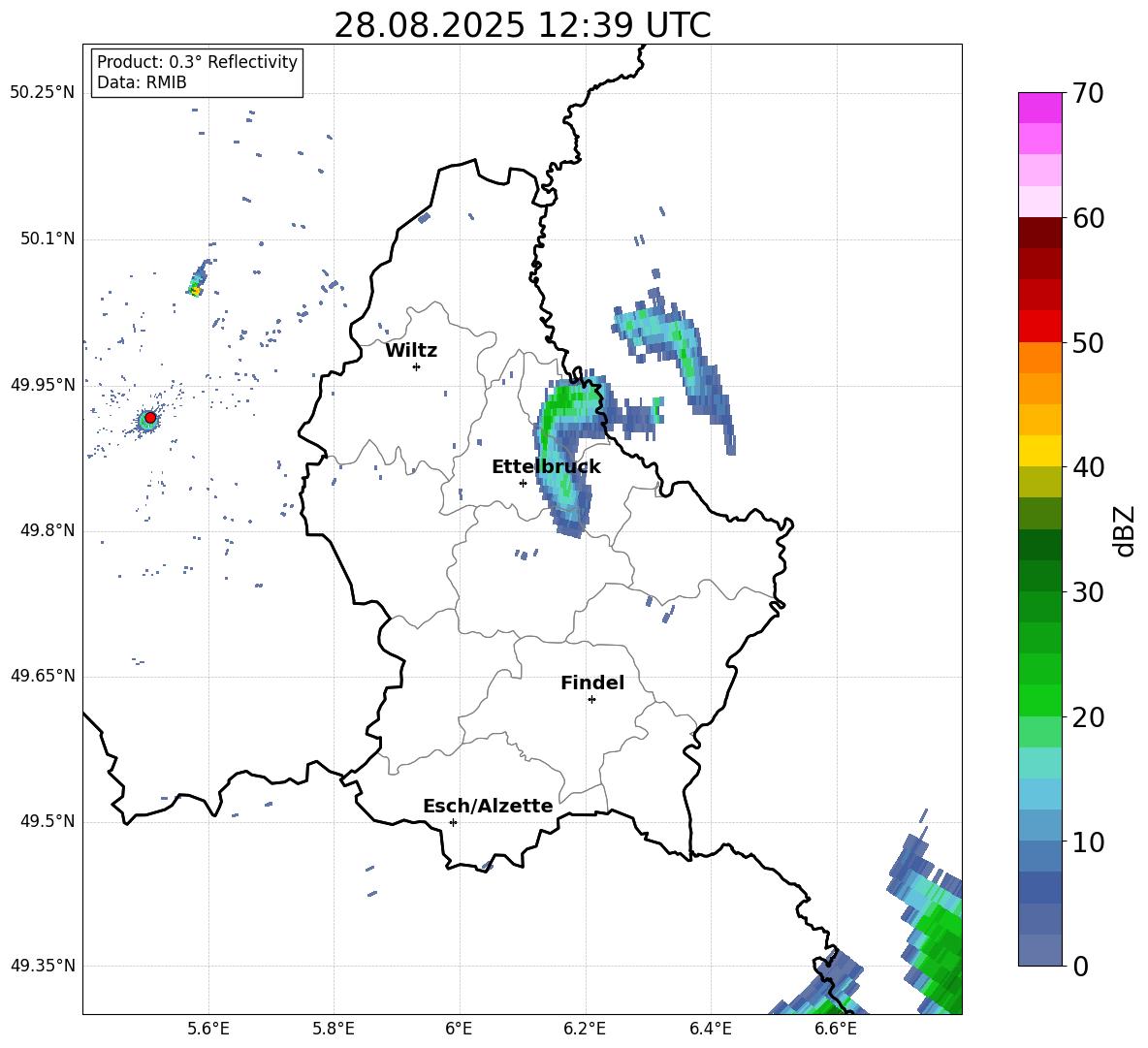This screenshot has height=1048, width=1148.
Task: Click the cross marker below Ettelbruck
Action: 523,483
